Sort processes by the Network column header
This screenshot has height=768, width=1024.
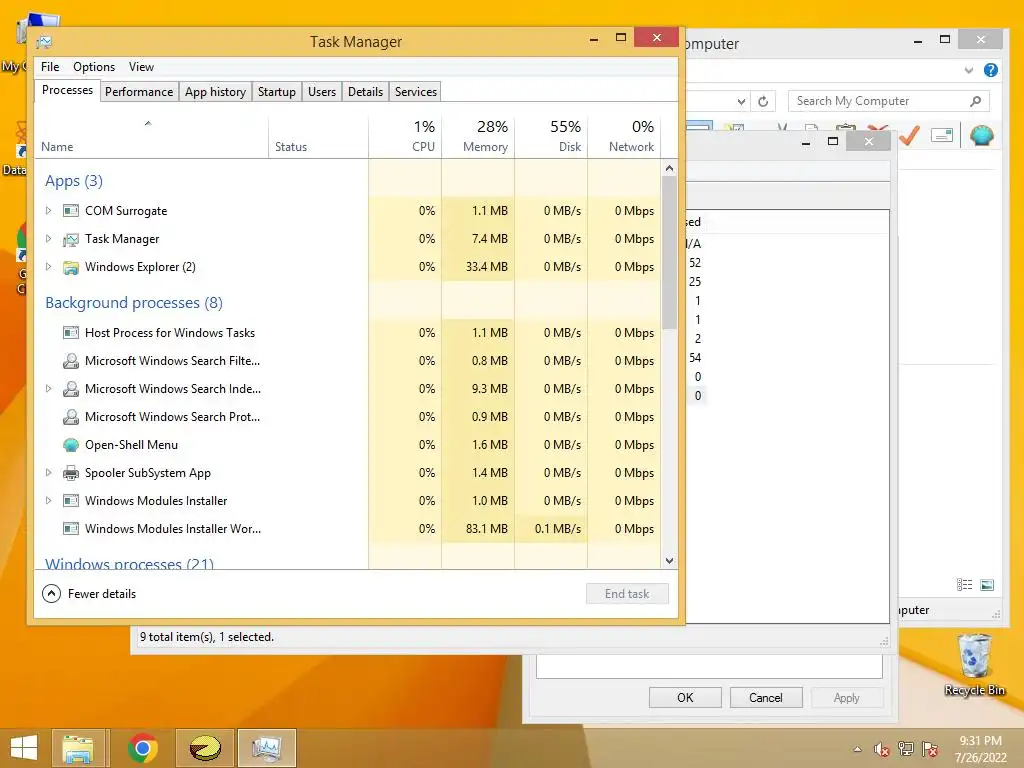pyautogui.click(x=624, y=136)
